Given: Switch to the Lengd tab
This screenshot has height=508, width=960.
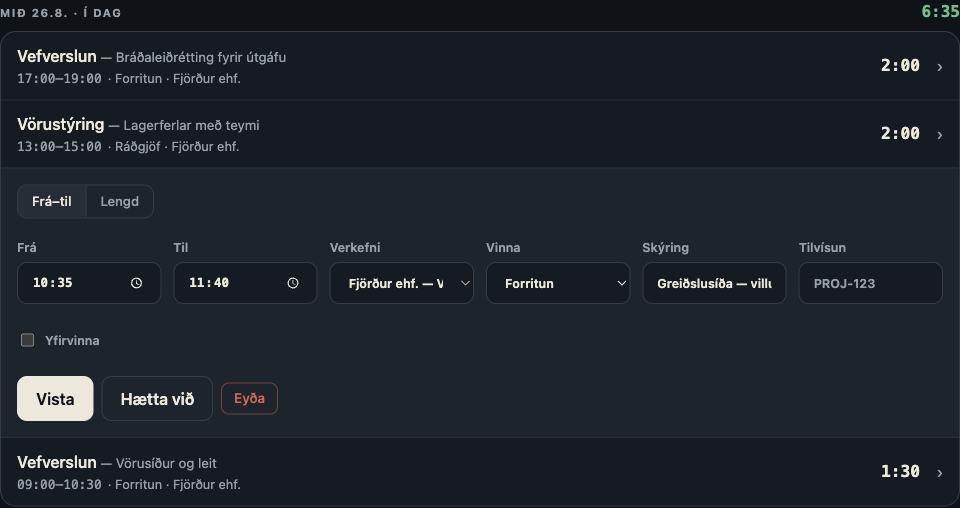Looking at the screenshot, I should click(x=119, y=201).
